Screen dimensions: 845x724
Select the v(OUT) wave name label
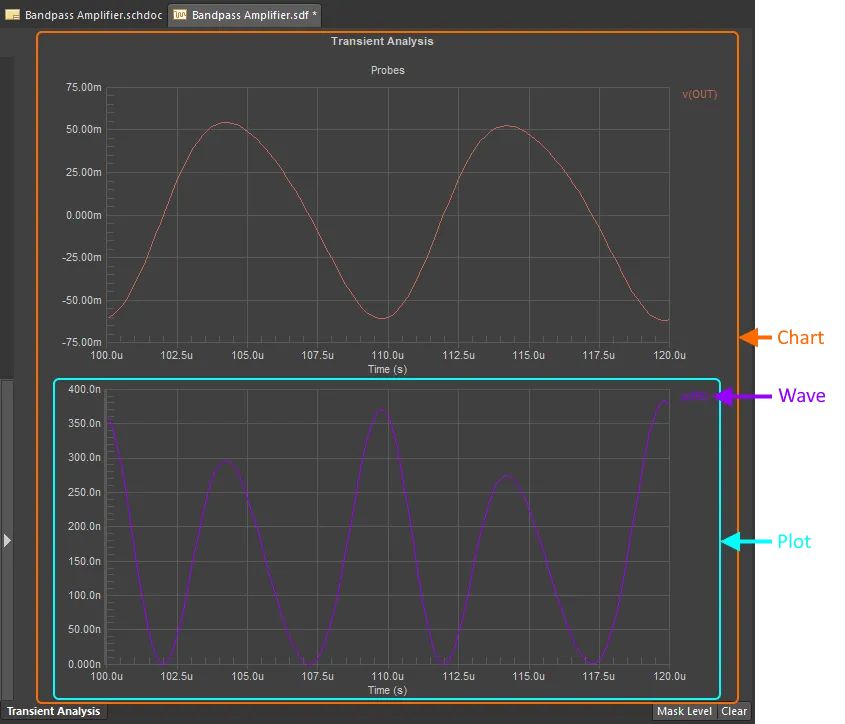click(699, 94)
